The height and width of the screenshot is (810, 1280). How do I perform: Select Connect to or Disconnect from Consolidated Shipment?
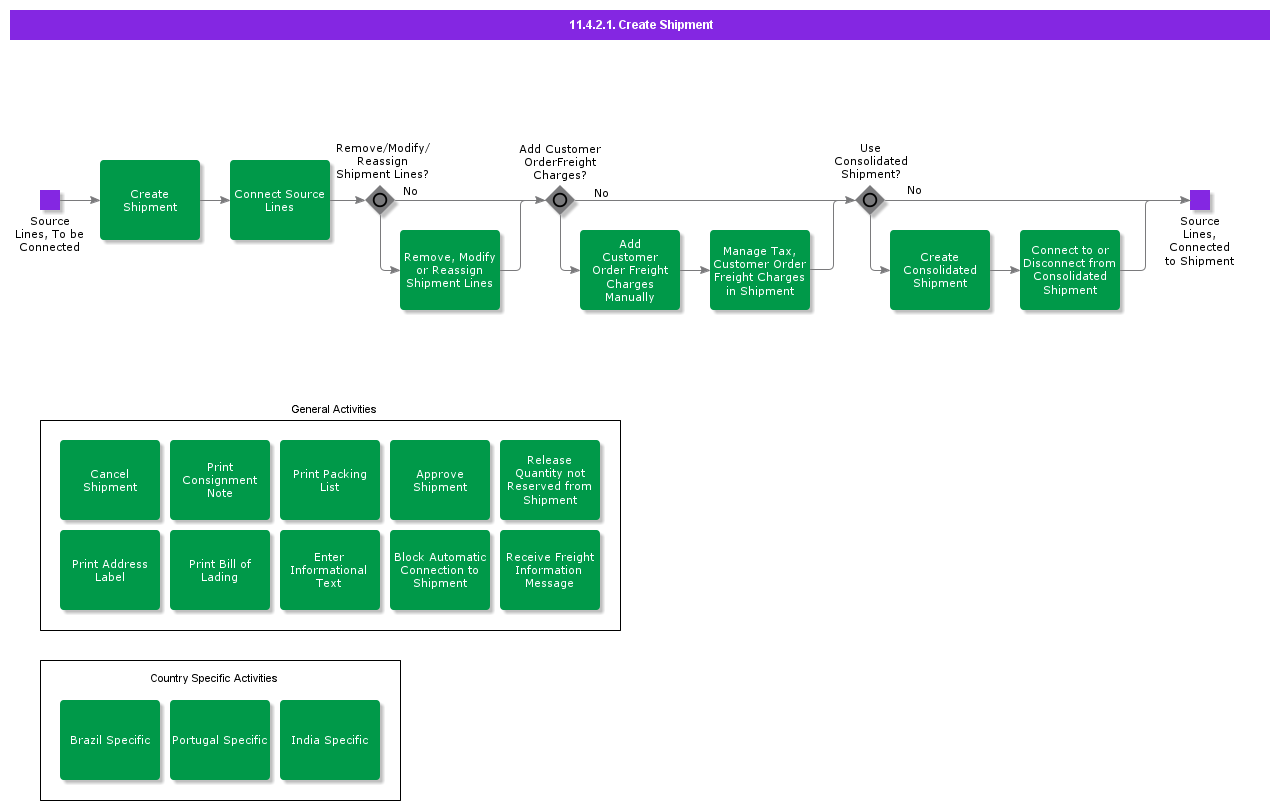[x=1070, y=270]
